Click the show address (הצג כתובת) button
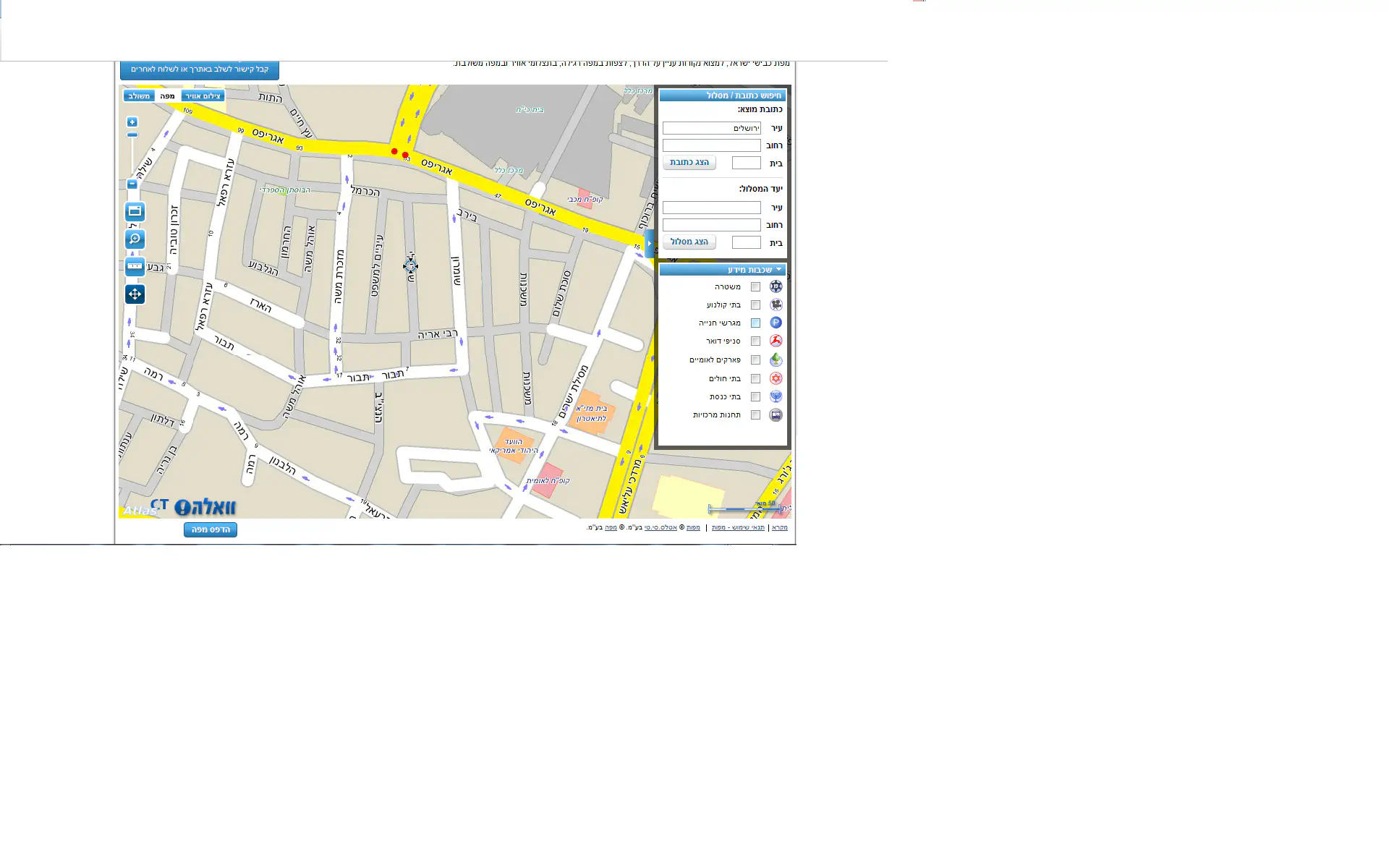The height and width of the screenshot is (868, 1389). 689,163
